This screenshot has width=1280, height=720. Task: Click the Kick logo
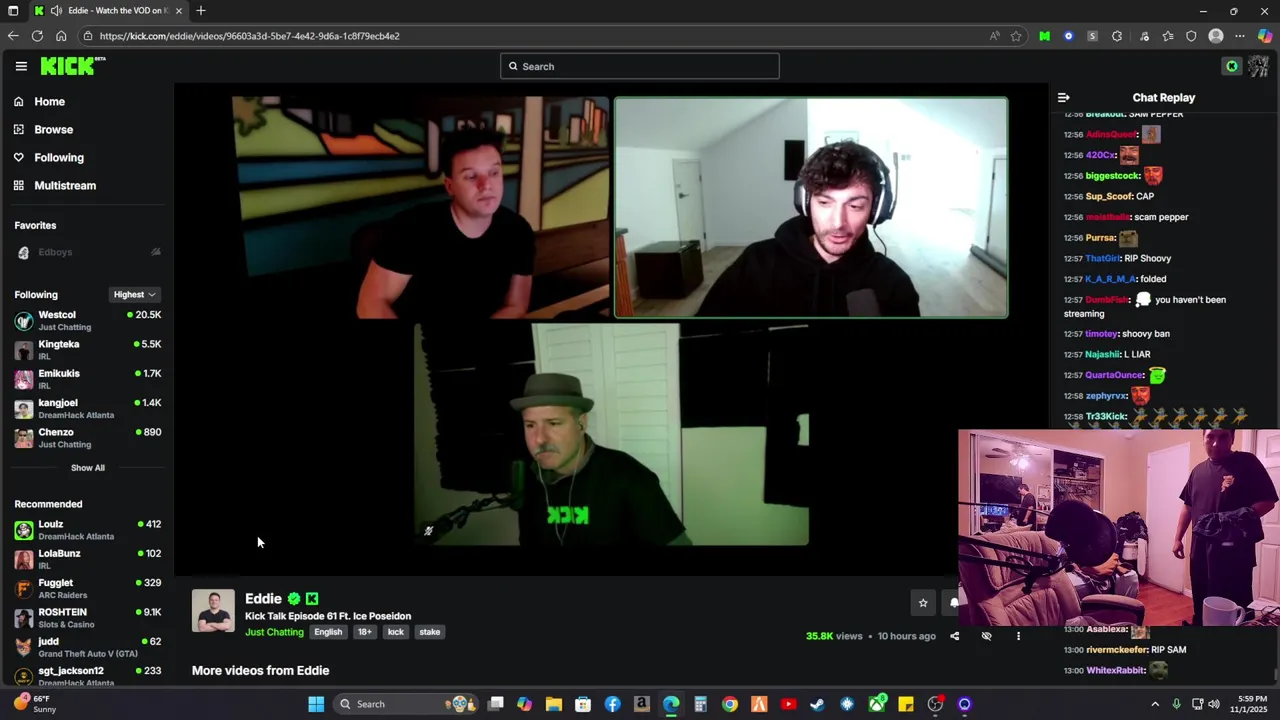click(x=72, y=66)
